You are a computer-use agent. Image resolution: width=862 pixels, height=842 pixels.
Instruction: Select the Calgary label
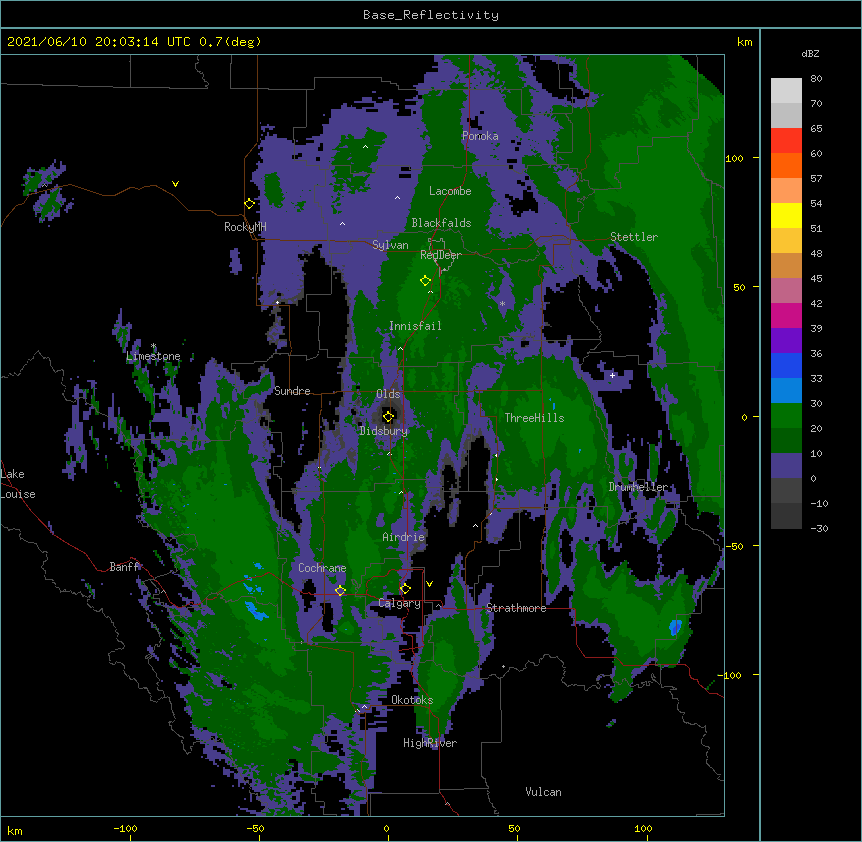399,603
